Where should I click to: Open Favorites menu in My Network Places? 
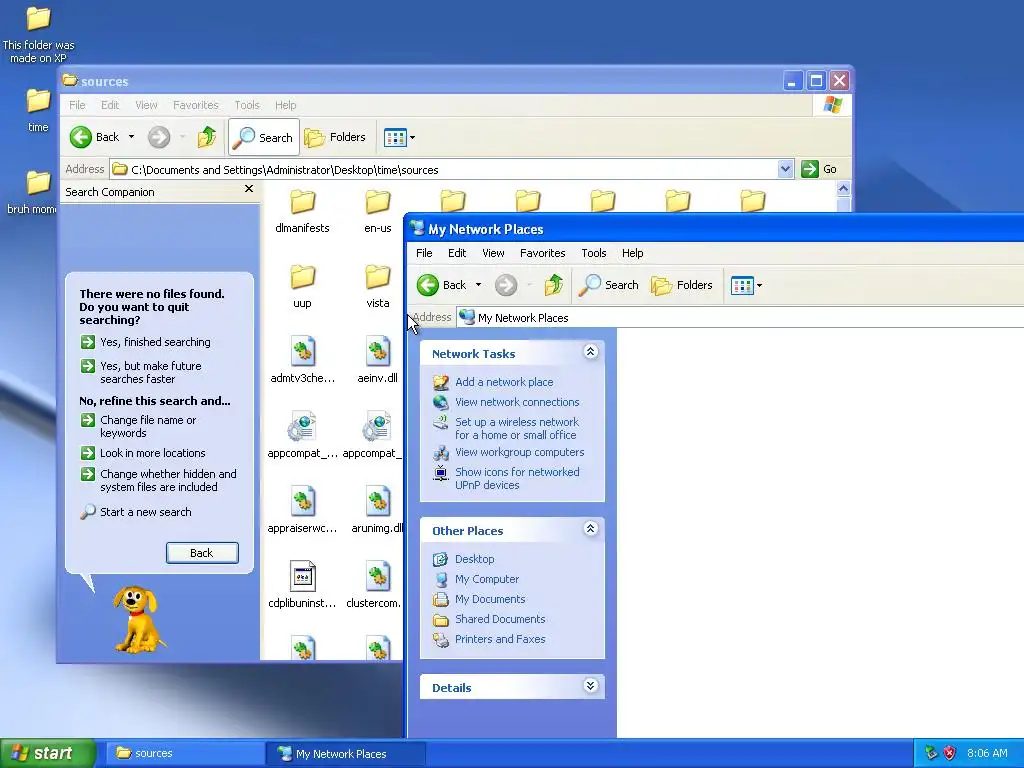click(x=543, y=253)
